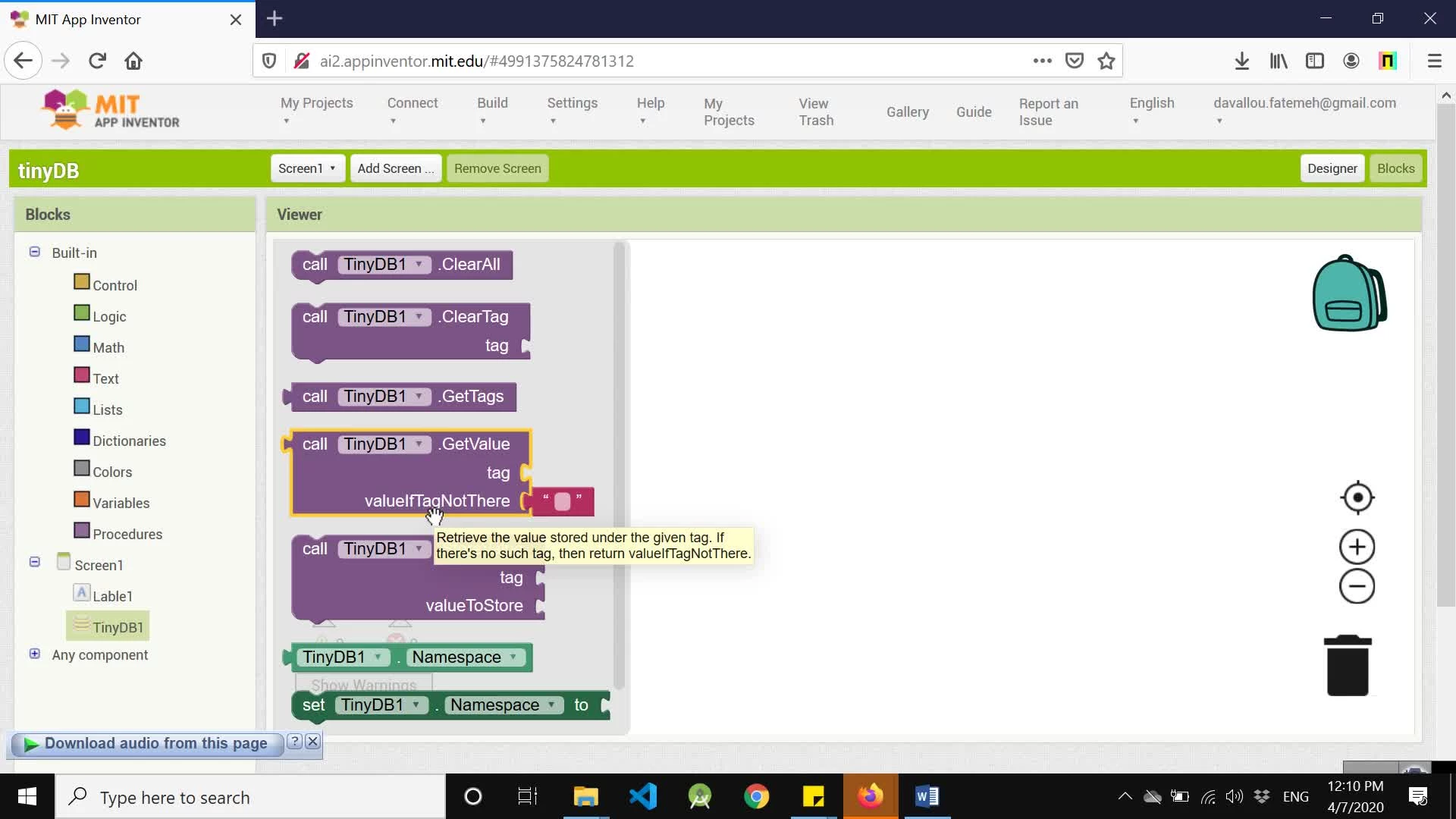Viewport: 1456px width, 819px height.
Task: Open the Build menu
Action: [492, 111]
